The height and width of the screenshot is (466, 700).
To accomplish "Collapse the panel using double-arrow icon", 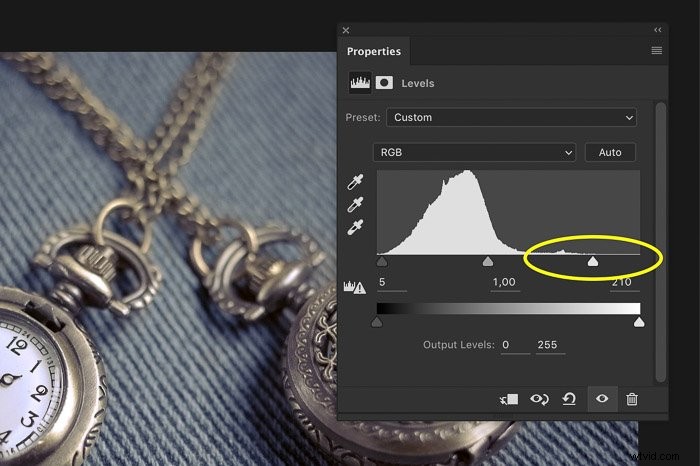I will [658, 30].
